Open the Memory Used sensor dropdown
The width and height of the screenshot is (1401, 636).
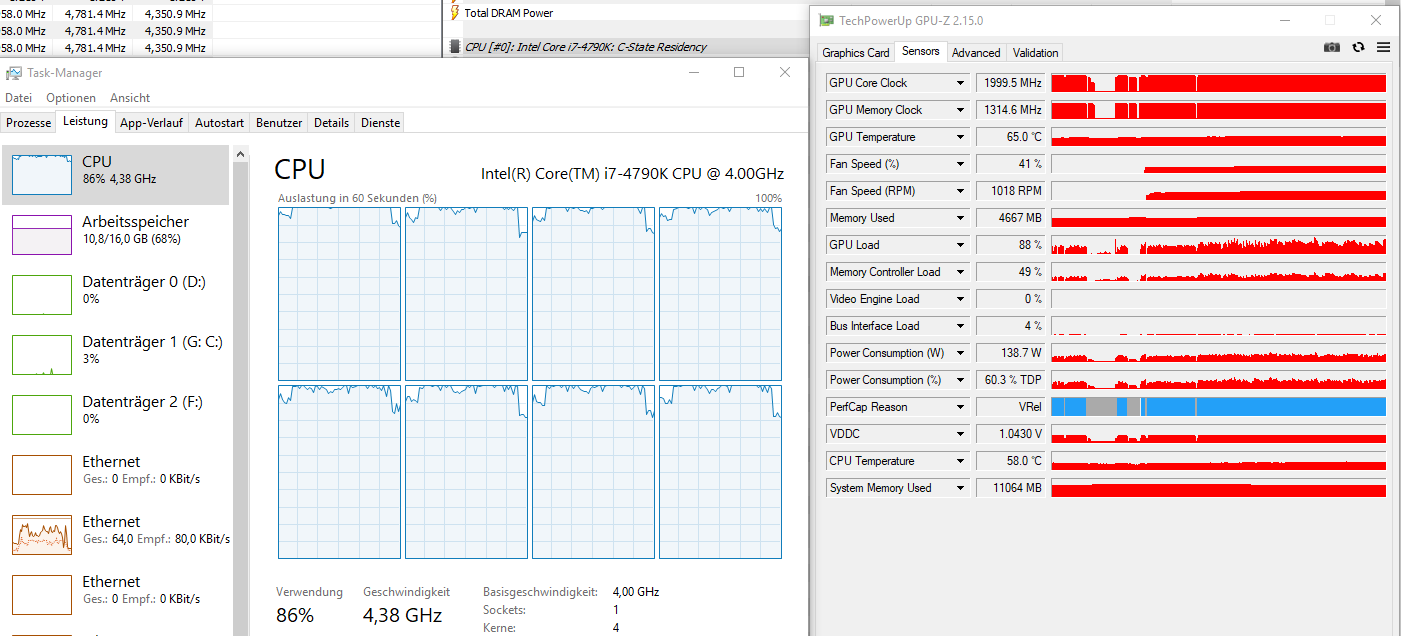tap(960, 218)
